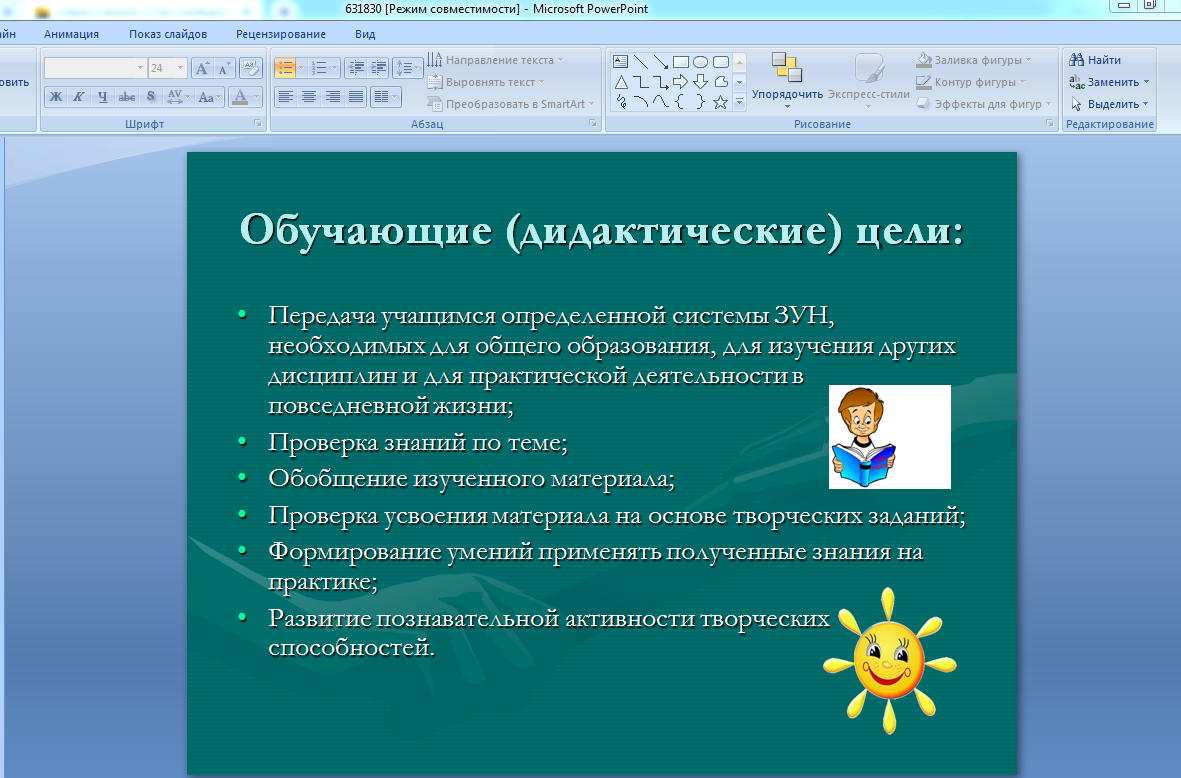Toggle underline (Ч) formatting
The width and height of the screenshot is (1181, 778).
click(x=102, y=96)
